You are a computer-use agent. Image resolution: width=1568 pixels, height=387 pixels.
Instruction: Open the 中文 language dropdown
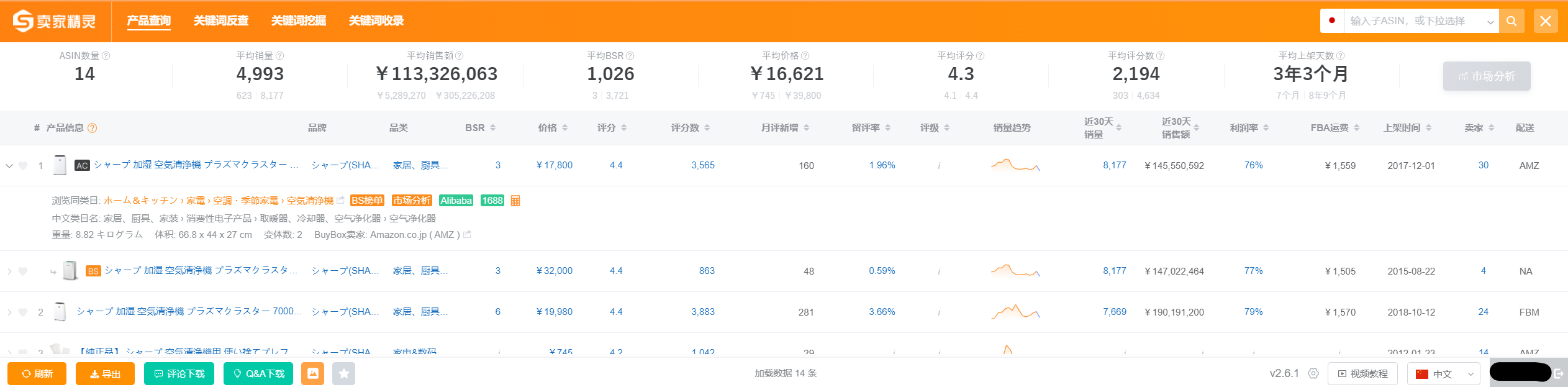pyautogui.click(x=1444, y=373)
